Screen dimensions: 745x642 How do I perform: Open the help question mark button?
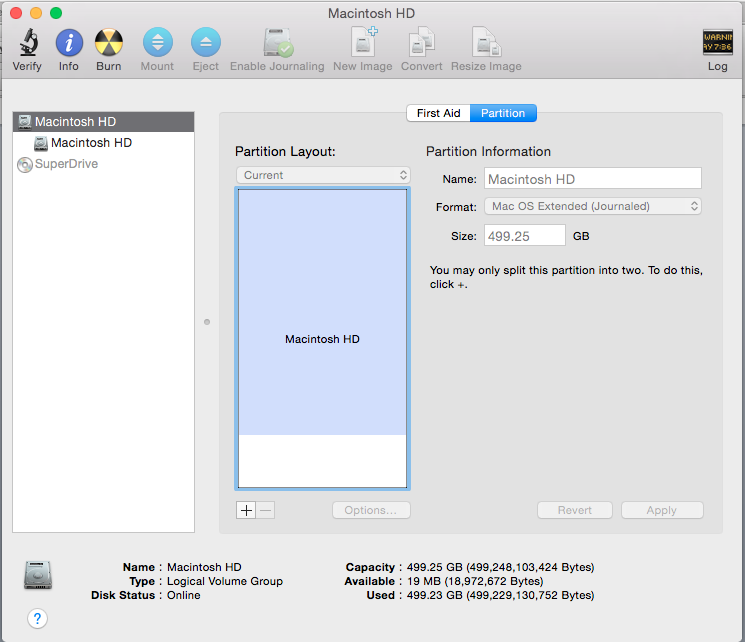point(37,618)
